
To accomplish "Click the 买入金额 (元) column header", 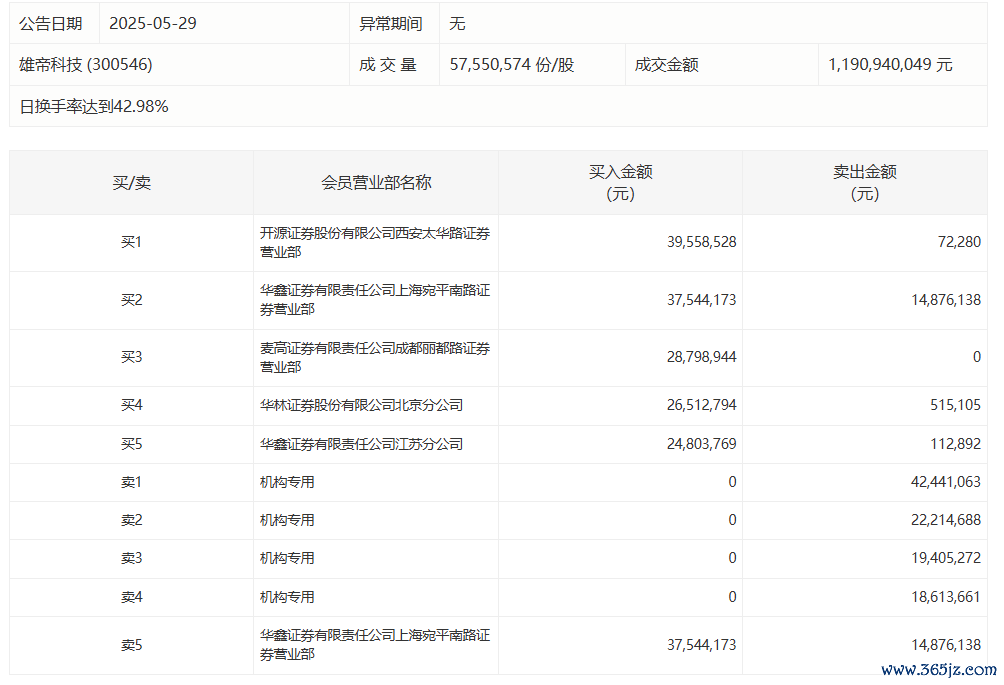I will [620, 182].
